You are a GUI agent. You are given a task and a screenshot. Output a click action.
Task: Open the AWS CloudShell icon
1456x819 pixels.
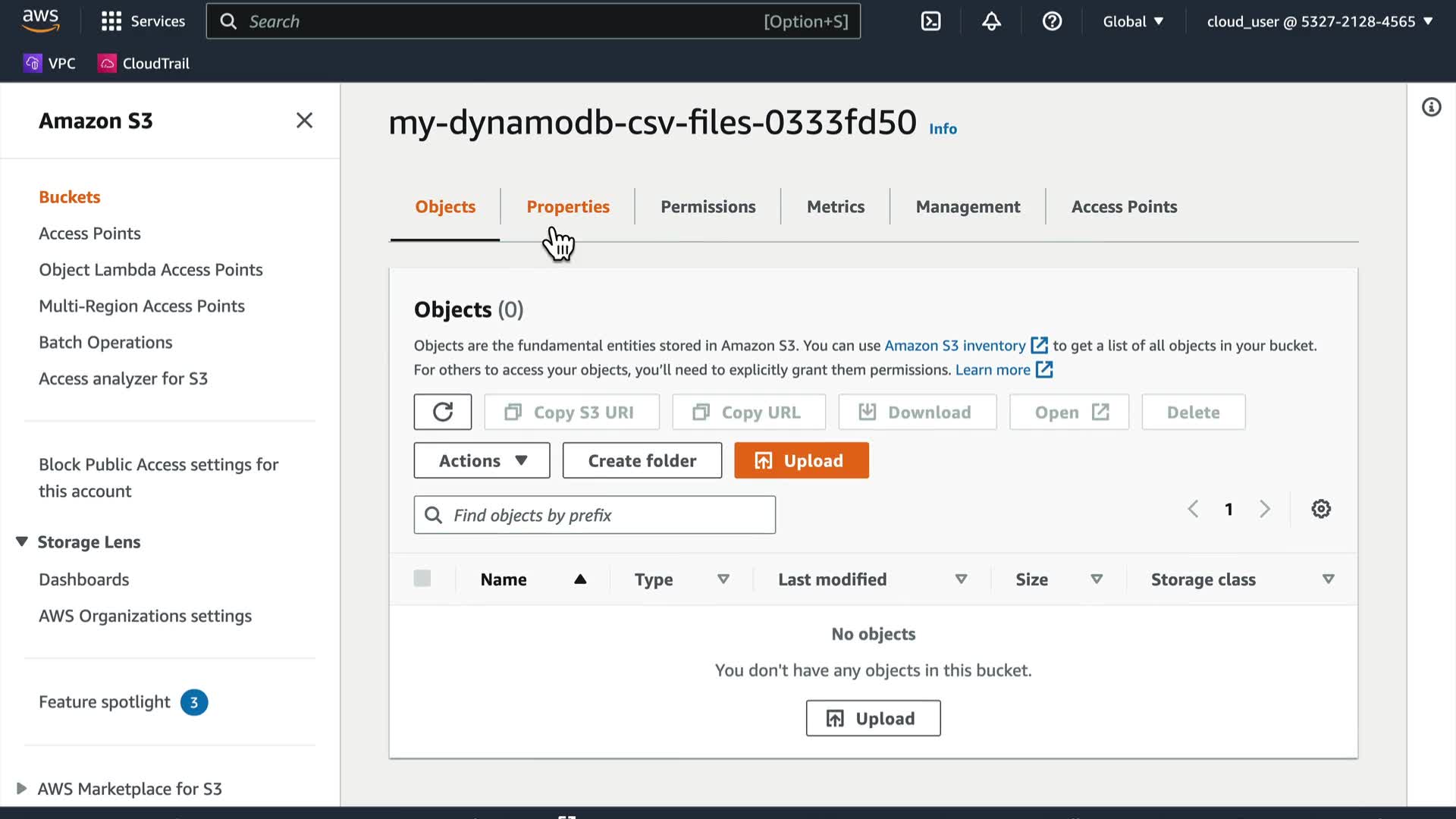[x=930, y=21]
